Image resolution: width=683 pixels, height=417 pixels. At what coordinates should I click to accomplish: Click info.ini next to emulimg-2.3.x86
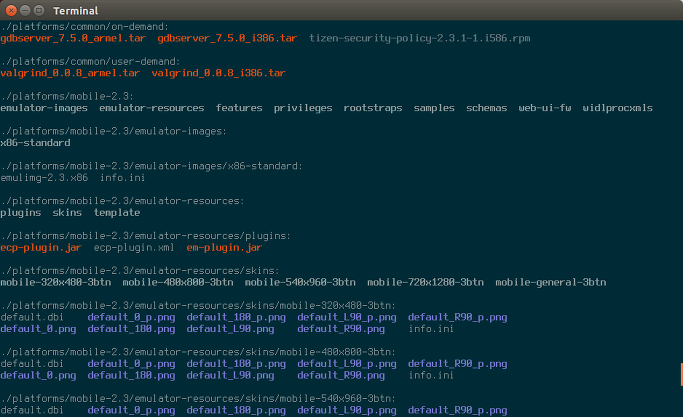pos(122,178)
